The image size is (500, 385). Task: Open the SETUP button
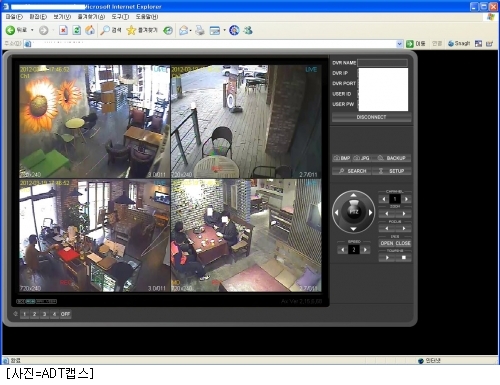[x=392, y=171]
